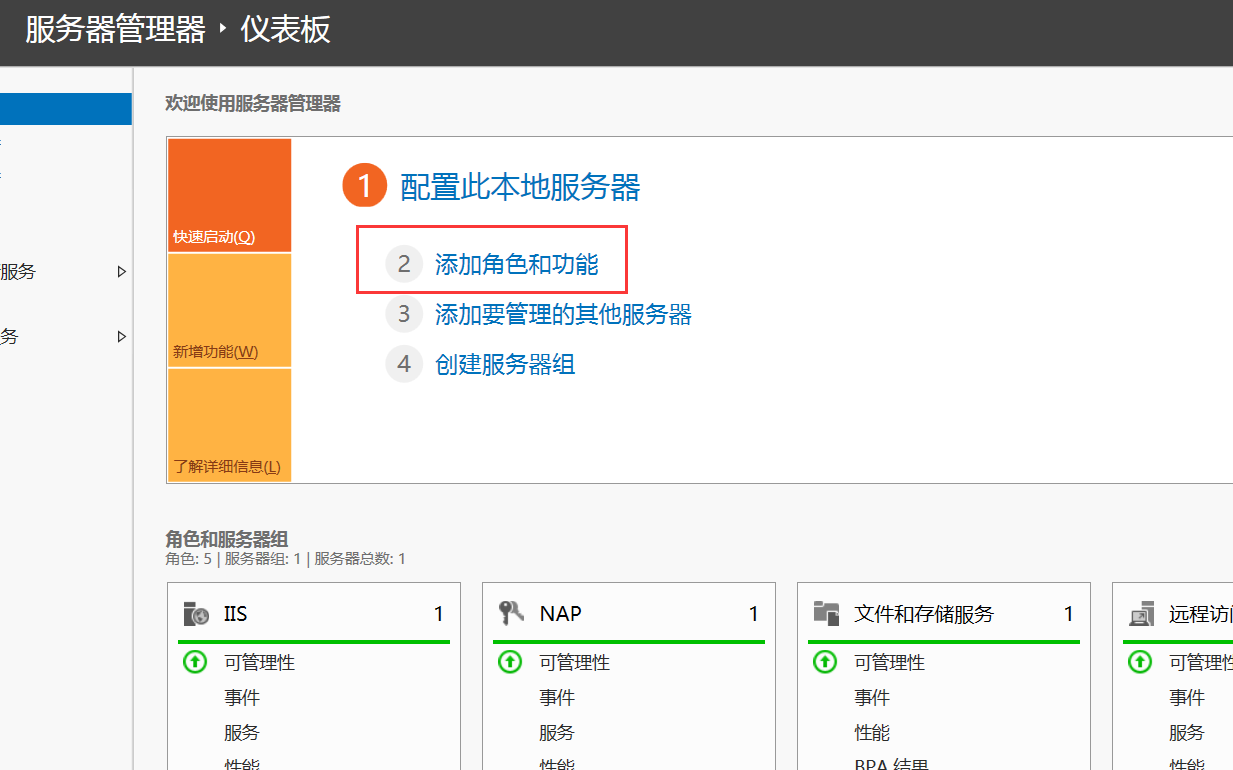Select the 快速启动(Q) tab tile

229,196
